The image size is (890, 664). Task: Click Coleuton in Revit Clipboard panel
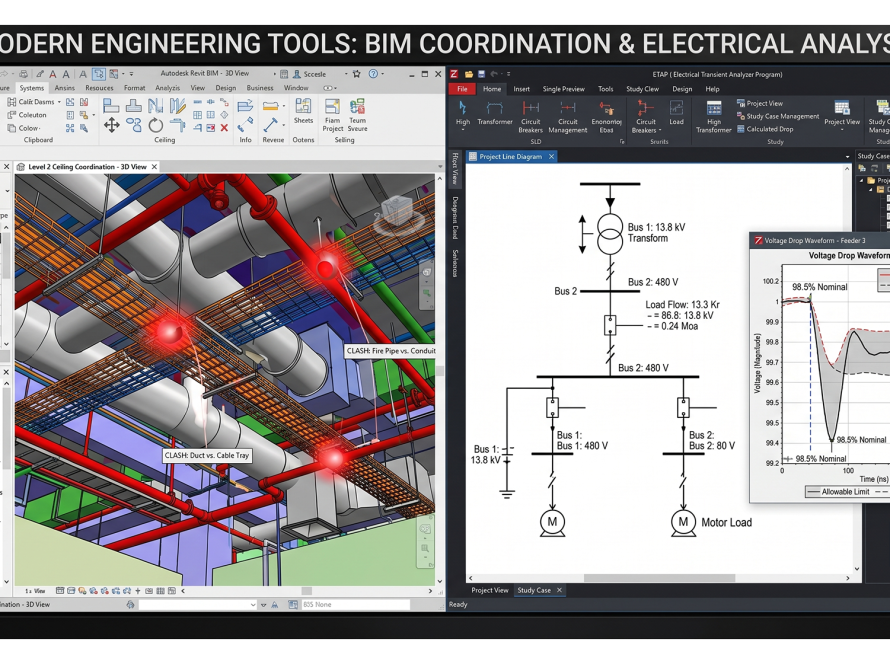(x=27, y=115)
